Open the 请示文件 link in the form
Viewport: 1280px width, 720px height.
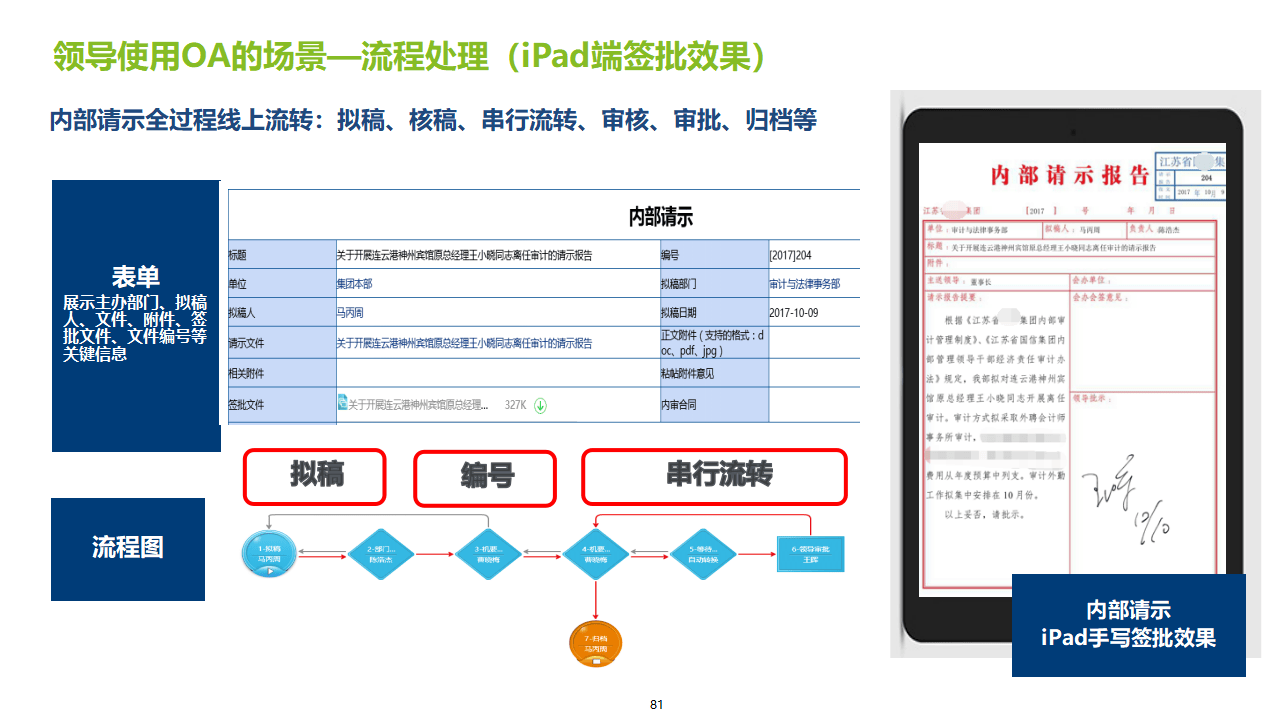pyautogui.click(x=464, y=343)
